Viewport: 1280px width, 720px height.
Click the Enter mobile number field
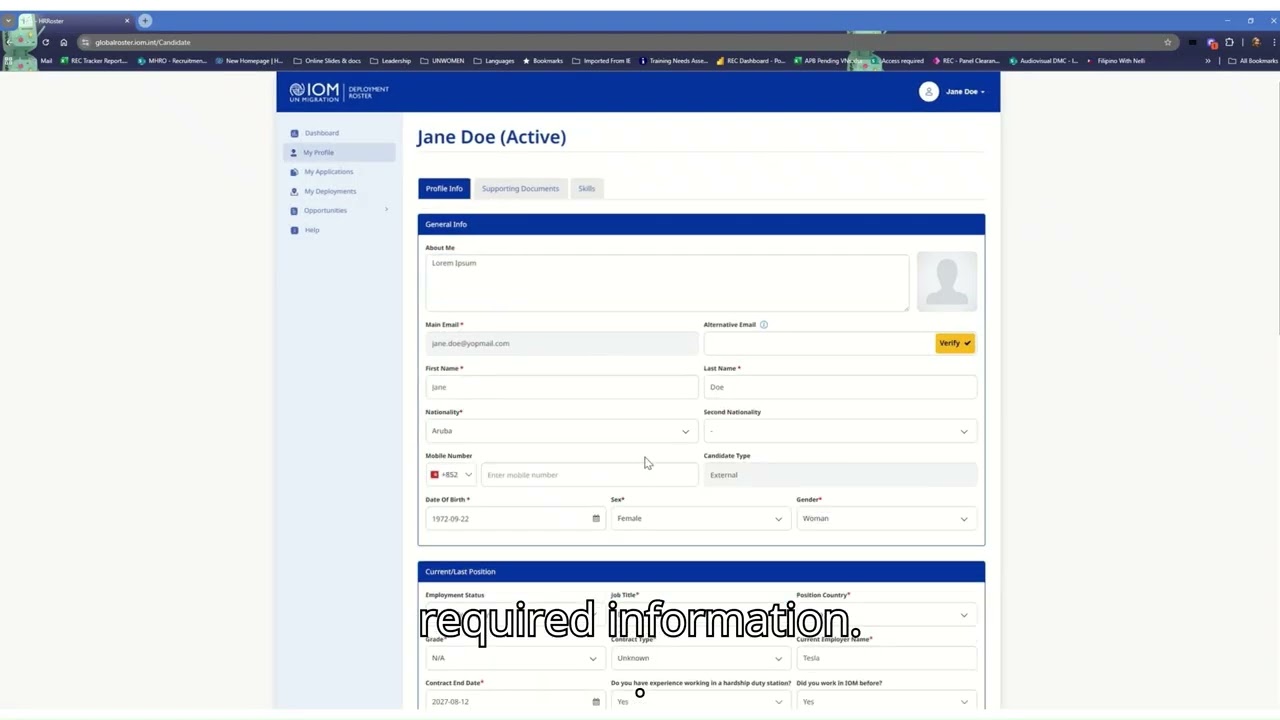coord(589,475)
